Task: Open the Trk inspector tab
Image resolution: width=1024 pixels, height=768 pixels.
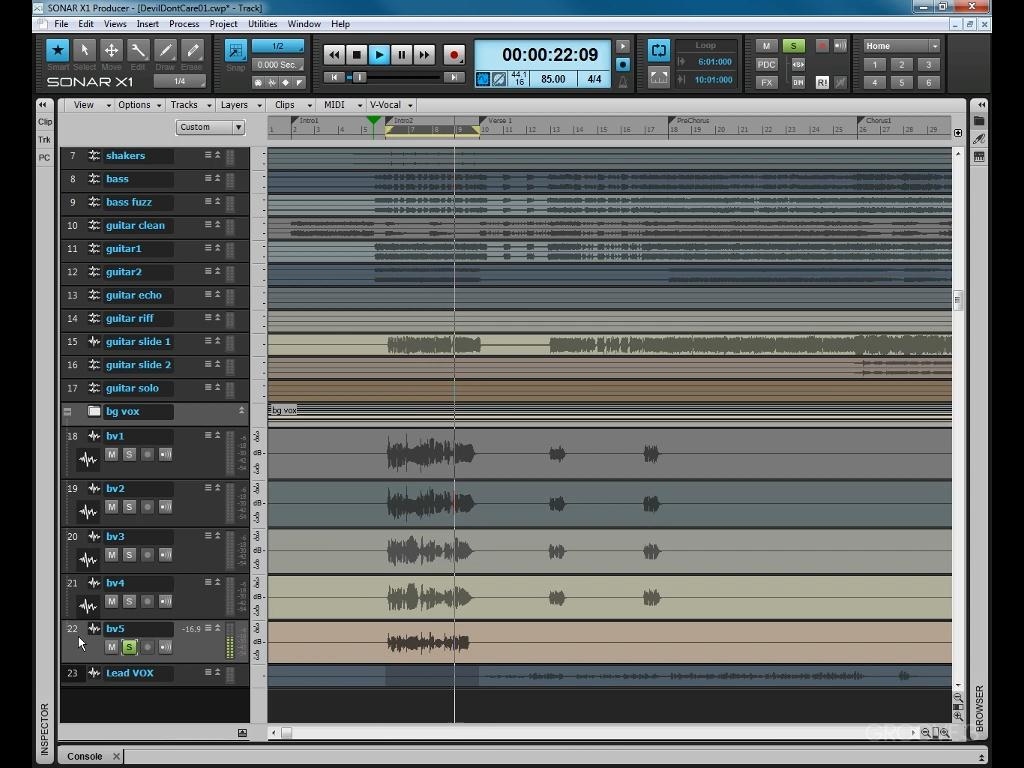Action: tap(44, 140)
